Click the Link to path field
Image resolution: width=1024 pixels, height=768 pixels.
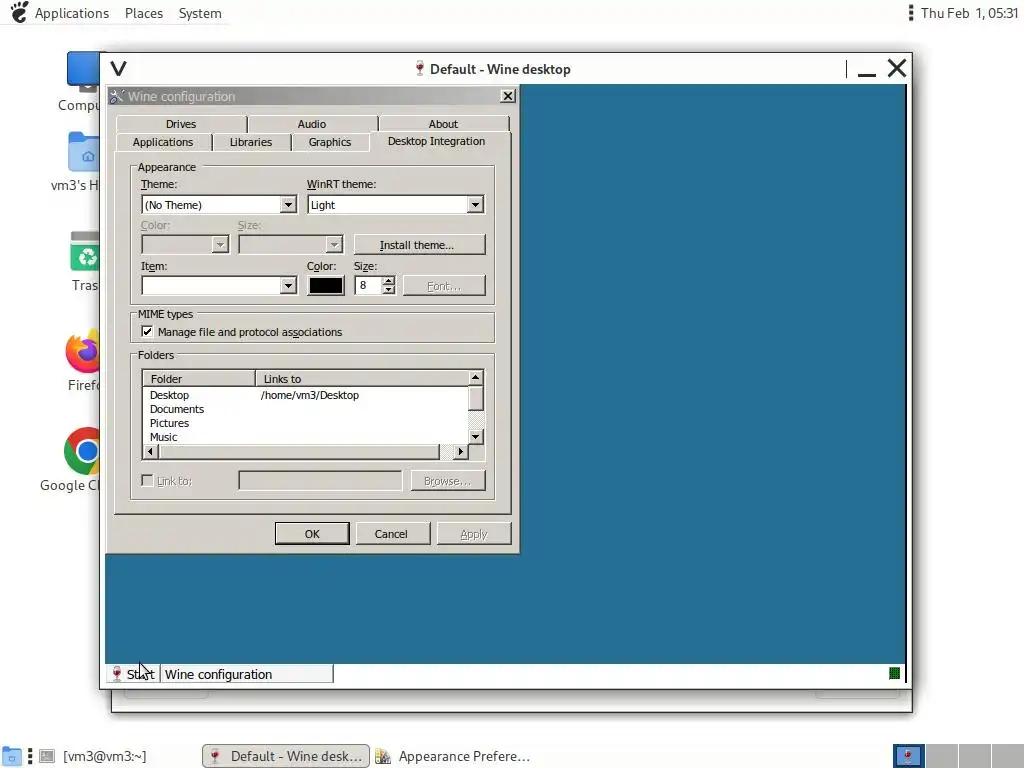(321, 481)
